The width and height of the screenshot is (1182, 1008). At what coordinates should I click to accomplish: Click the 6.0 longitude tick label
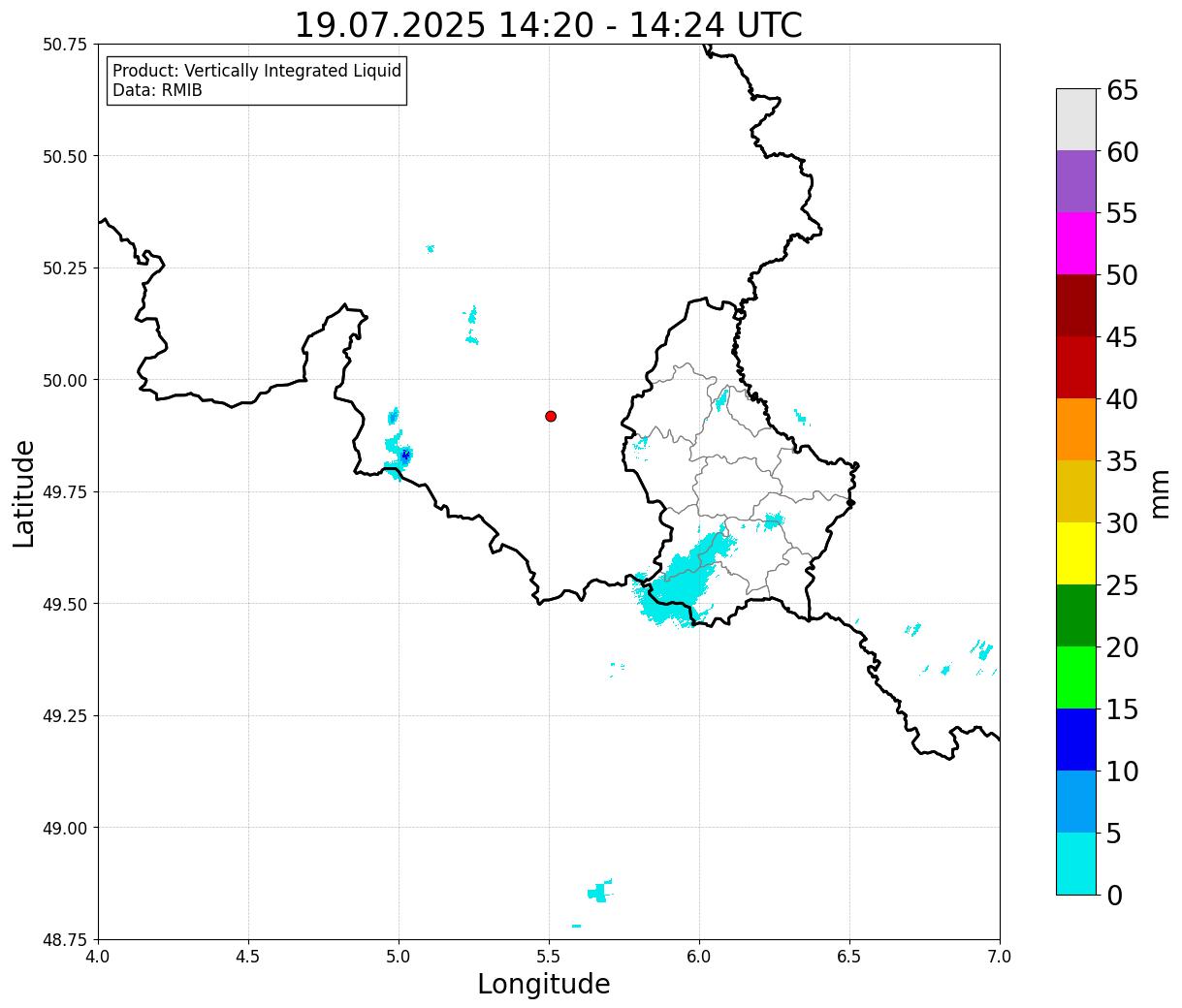tap(699, 957)
